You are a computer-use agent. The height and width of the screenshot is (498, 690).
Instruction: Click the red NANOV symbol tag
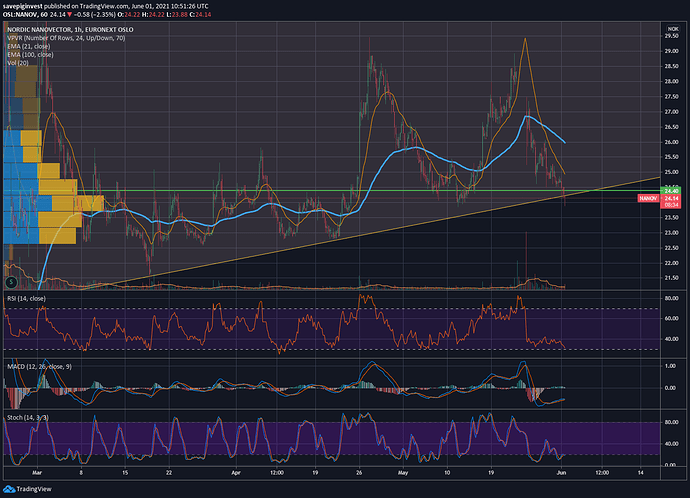coord(648,198)
